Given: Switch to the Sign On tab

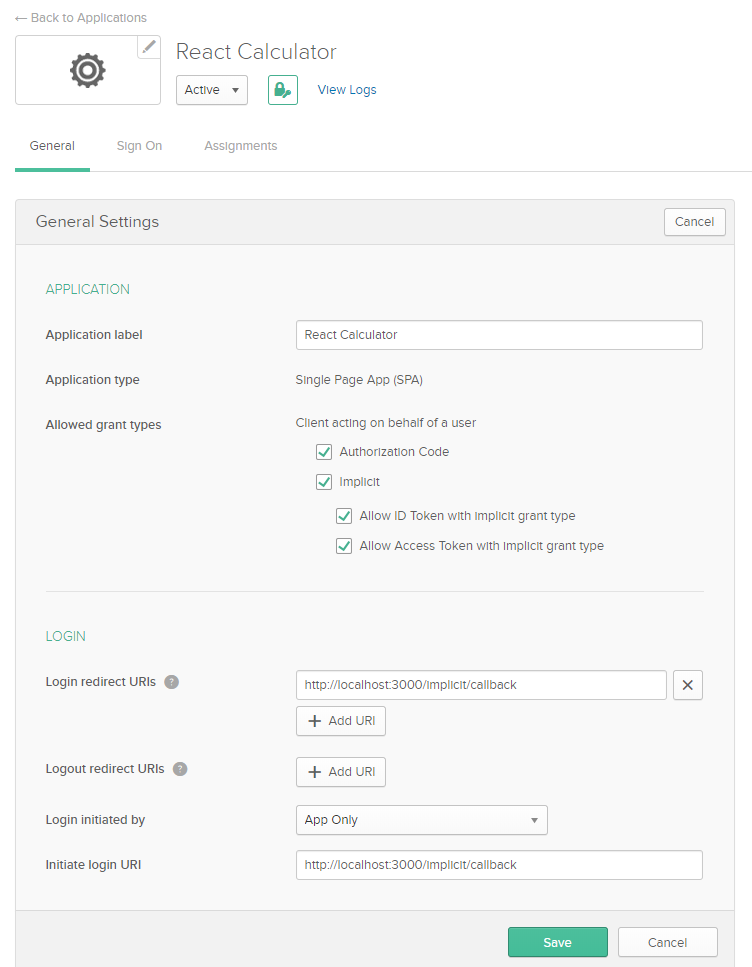Looking at the screenshot, I should coord(139,146).
